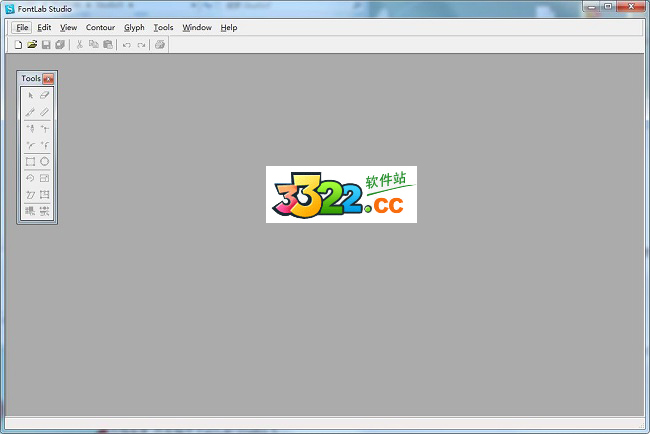Open the File menu
The image size is (650, 434).
[x=22, y=28]
